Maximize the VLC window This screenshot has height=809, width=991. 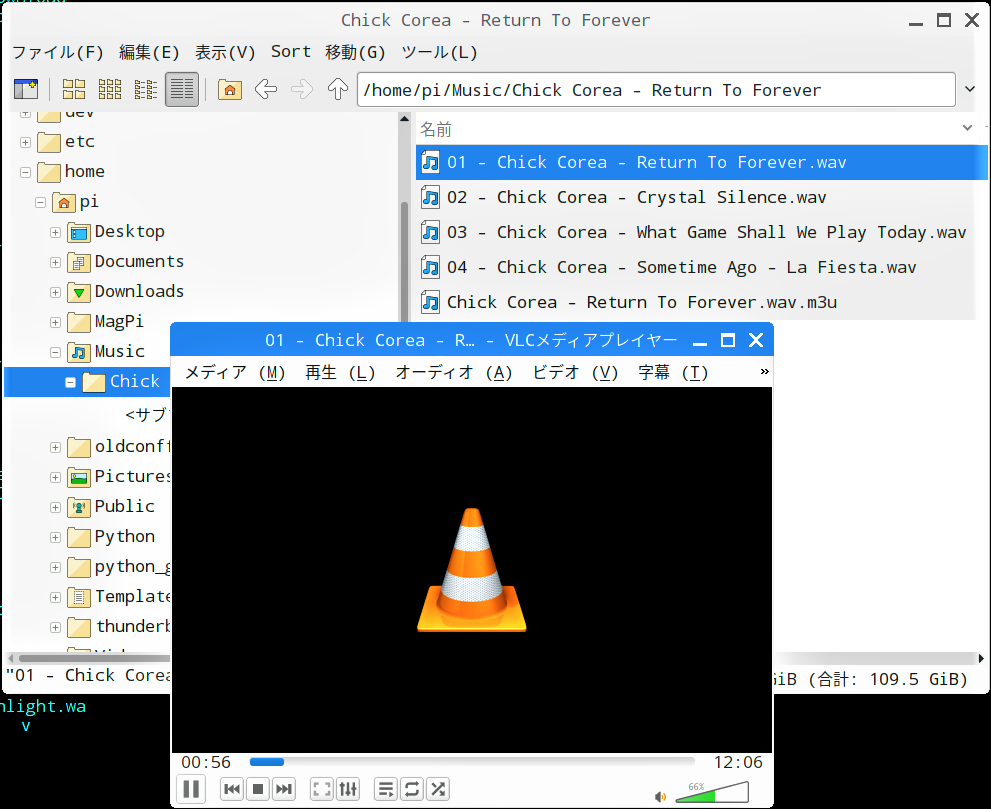coord(727,340)
